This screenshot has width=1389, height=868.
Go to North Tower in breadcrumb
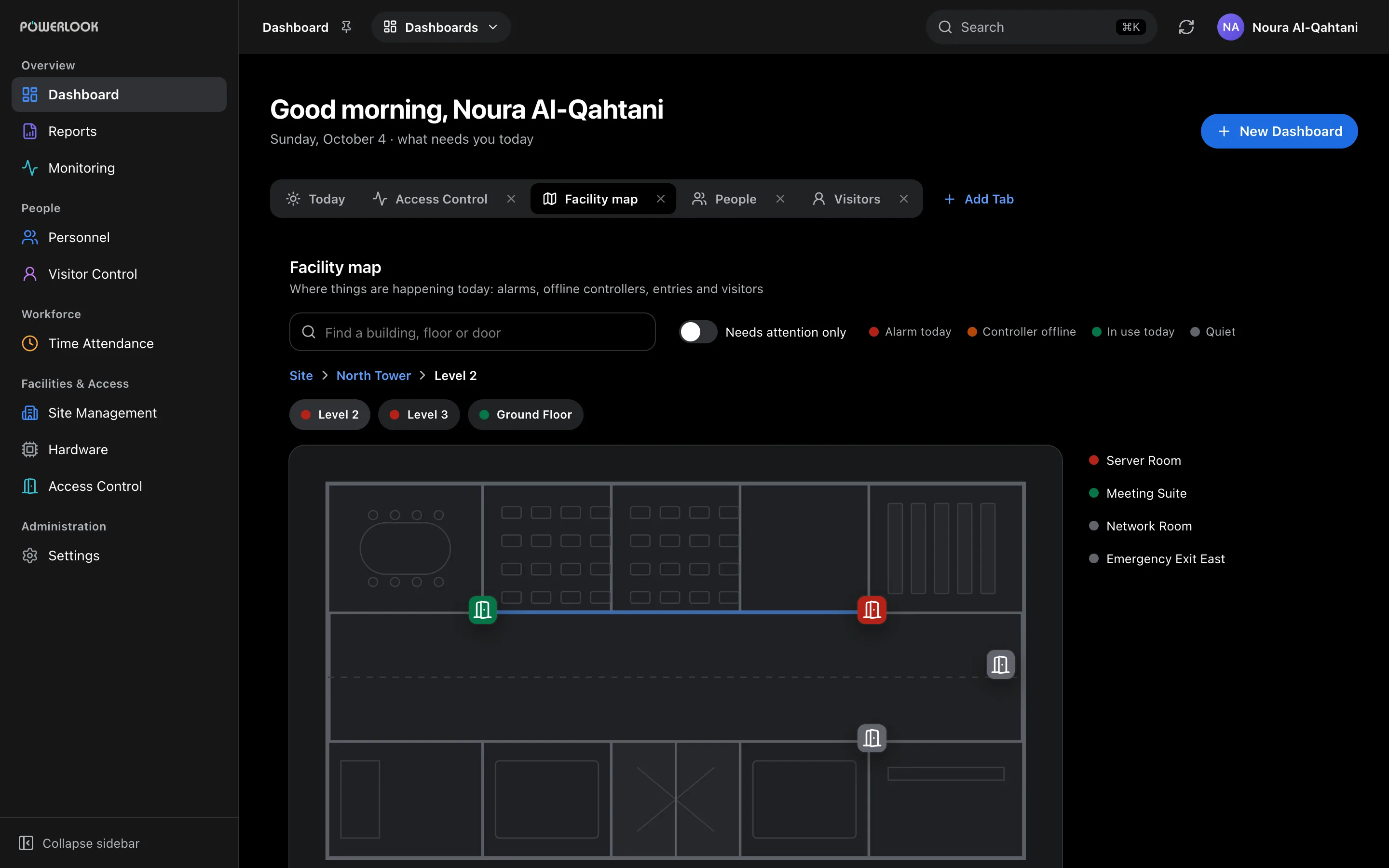coord(374,376)
